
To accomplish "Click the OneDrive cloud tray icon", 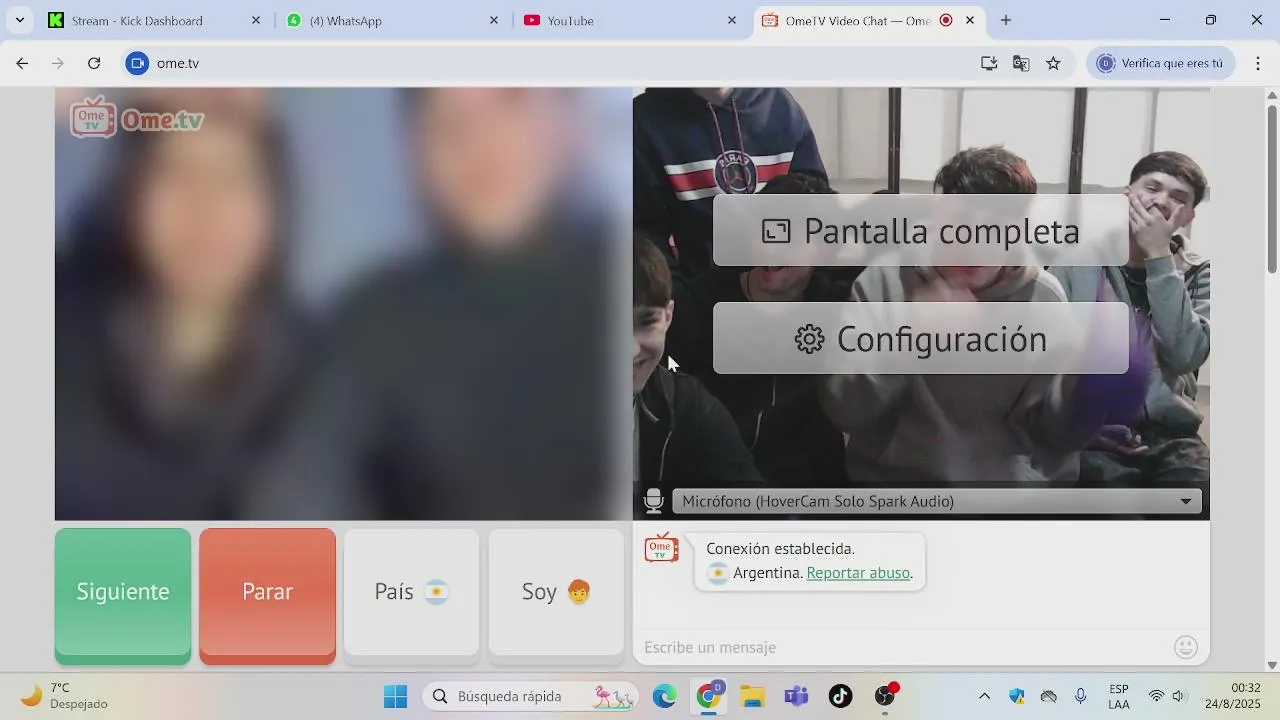I will tap(1049, 696).
